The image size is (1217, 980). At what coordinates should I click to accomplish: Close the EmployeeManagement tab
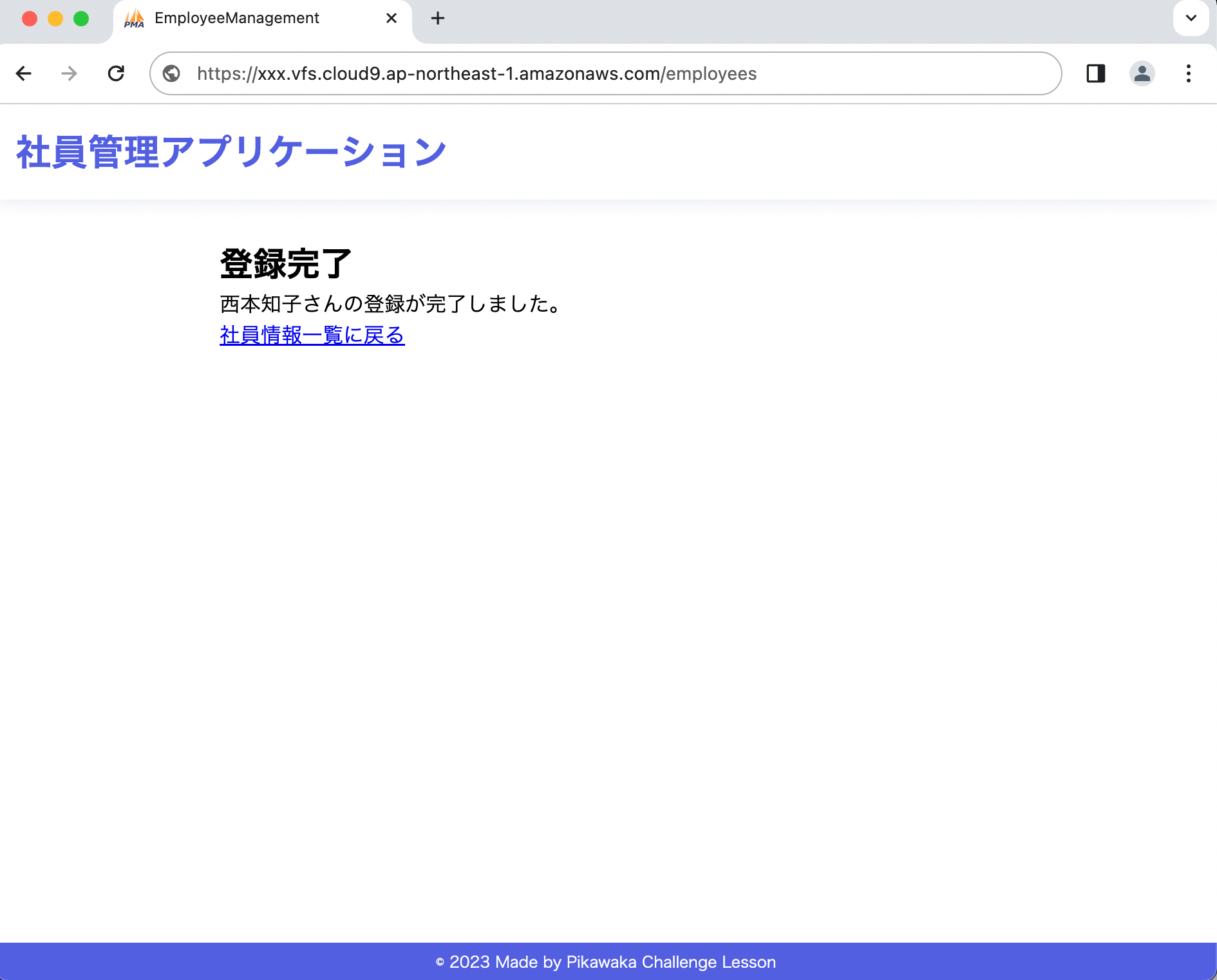(392, 18)
